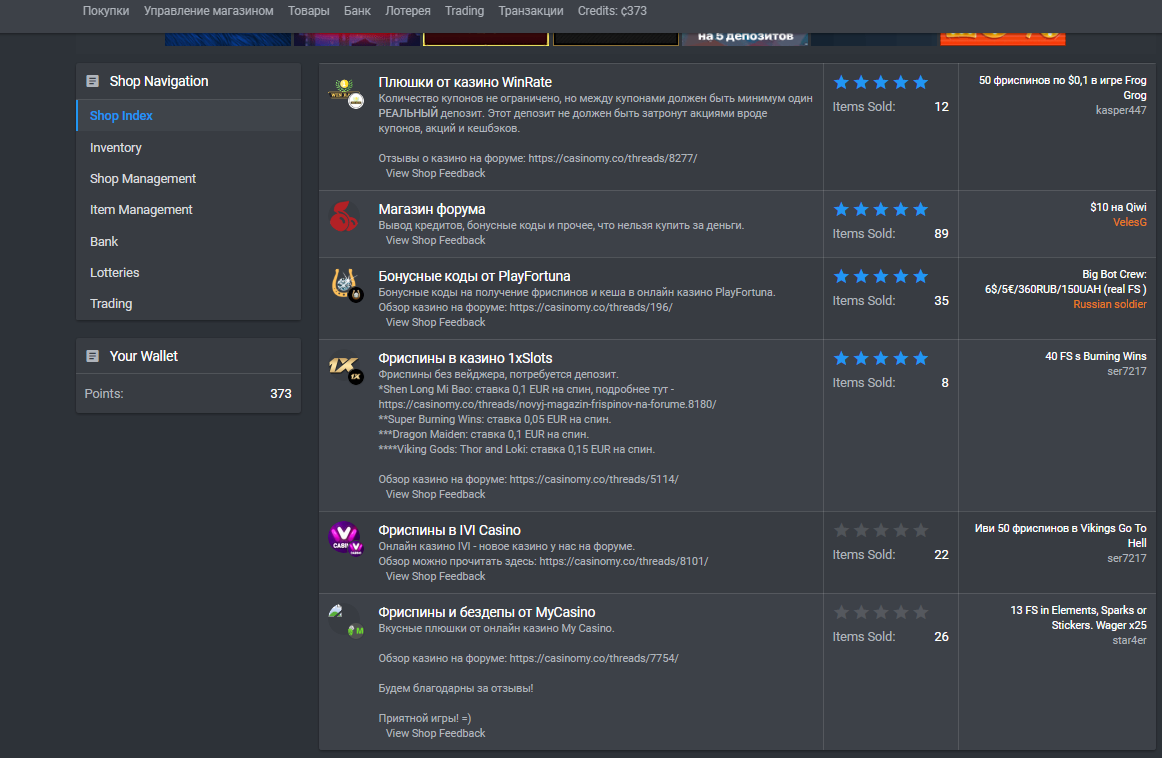Open casinomy.co/threads/7754/ review link
Viewport: 1162px width, 758px height.
594,659
